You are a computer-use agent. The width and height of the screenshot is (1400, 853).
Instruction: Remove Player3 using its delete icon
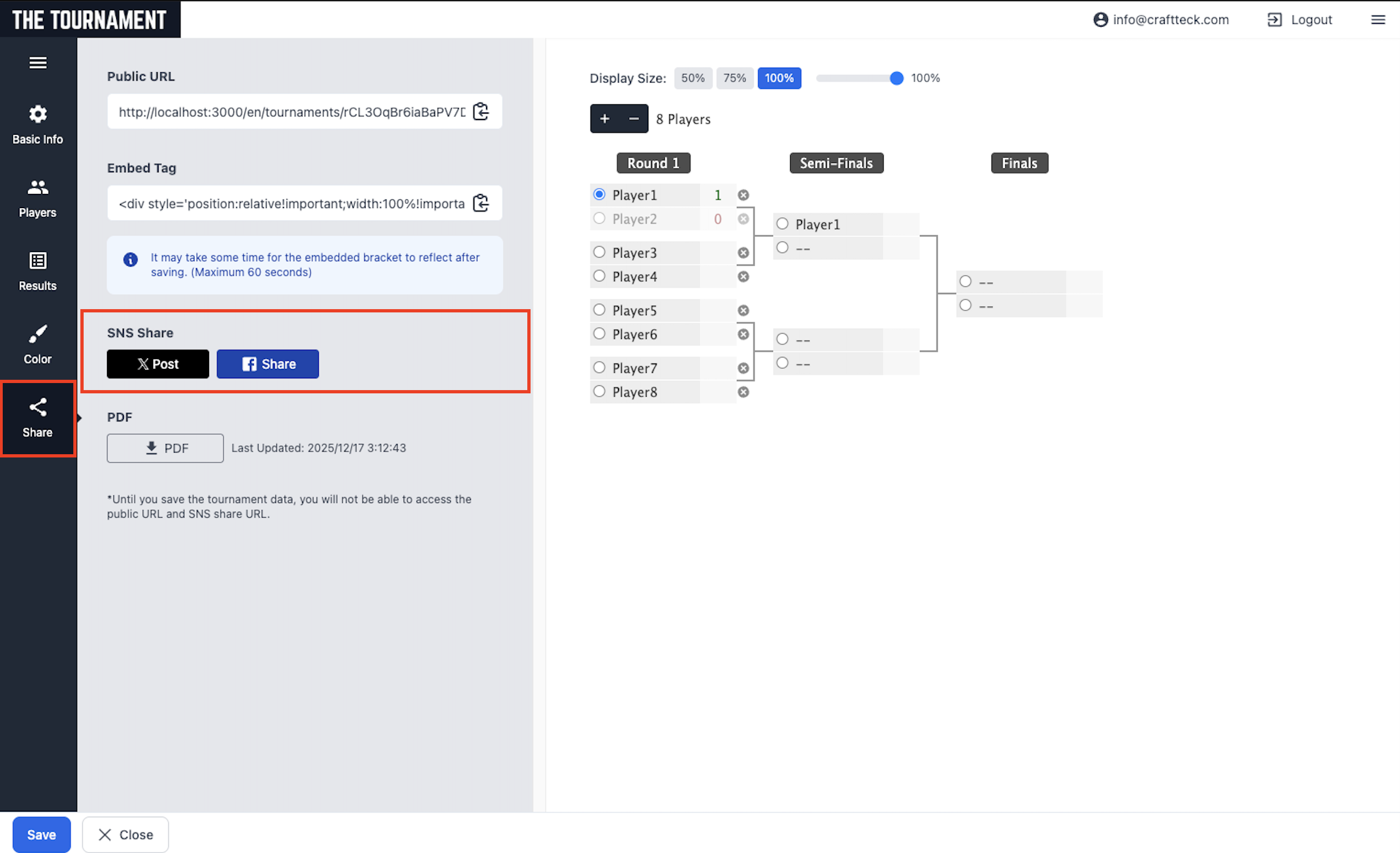coord(743,253)
